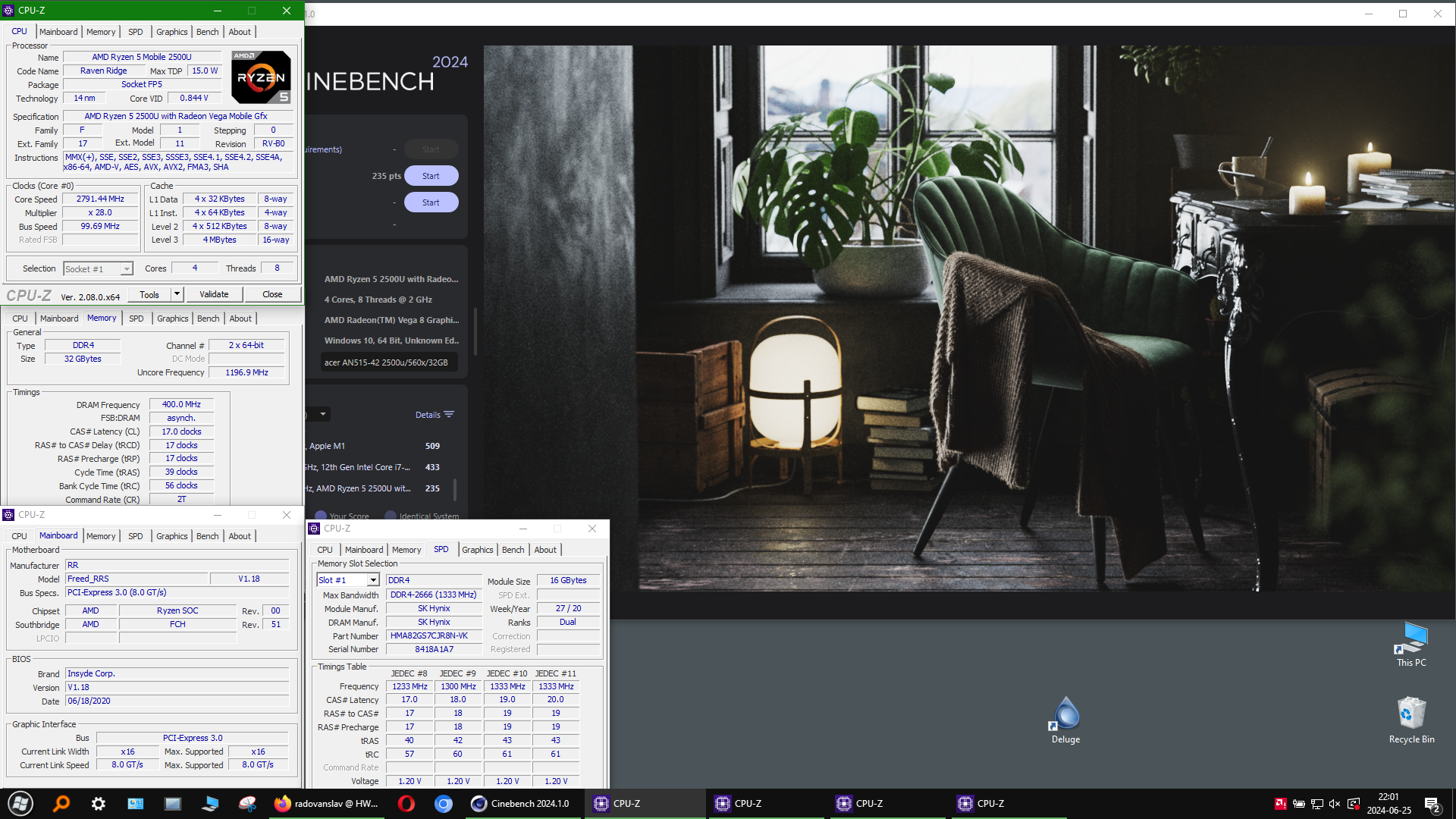1456x819 pixels.
Task: Click the Close button in CPU-Z
Action: pyautogui.click(x=272, y=294)
